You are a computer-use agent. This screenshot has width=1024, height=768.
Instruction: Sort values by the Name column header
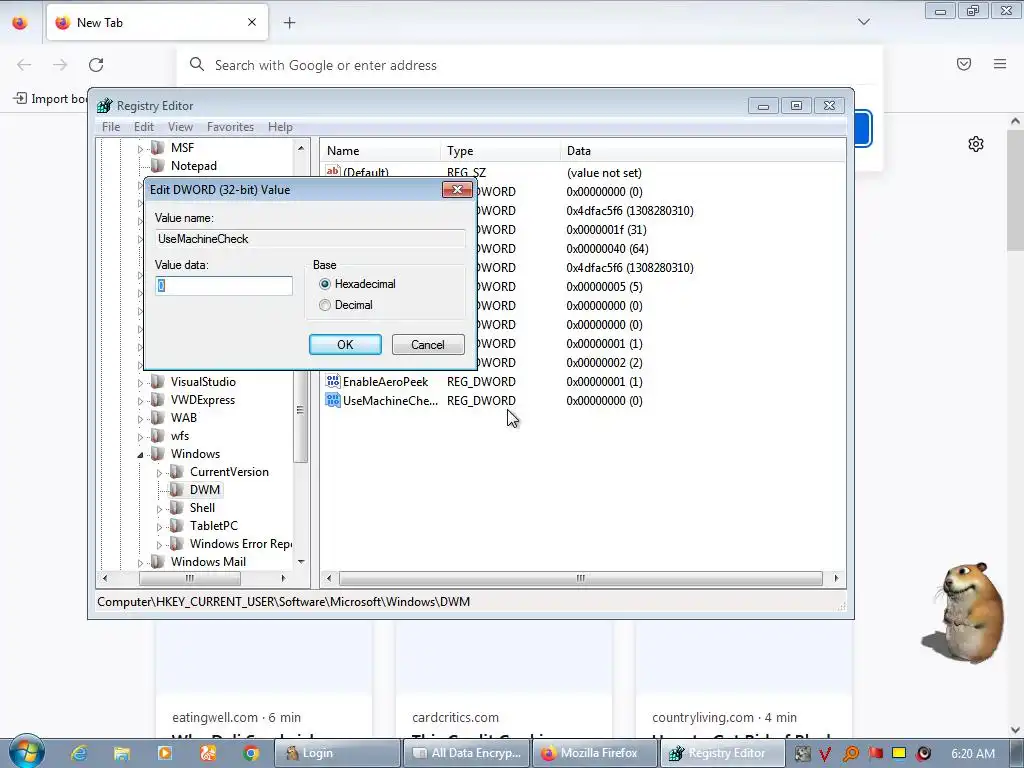click(x=381, y=151)
